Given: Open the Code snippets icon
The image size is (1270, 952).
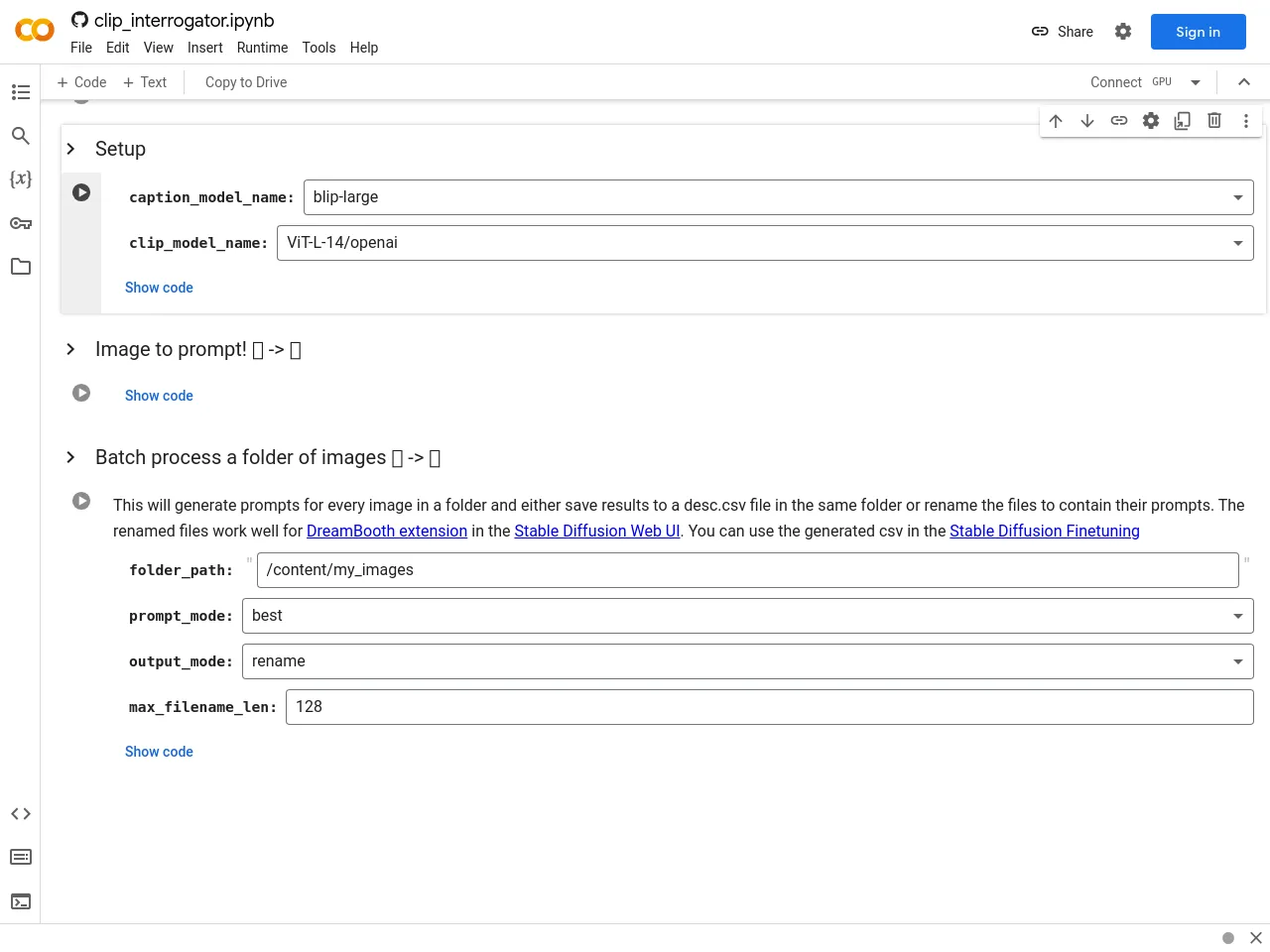Looking at the screenshot, I should click(x=21, y=814).
